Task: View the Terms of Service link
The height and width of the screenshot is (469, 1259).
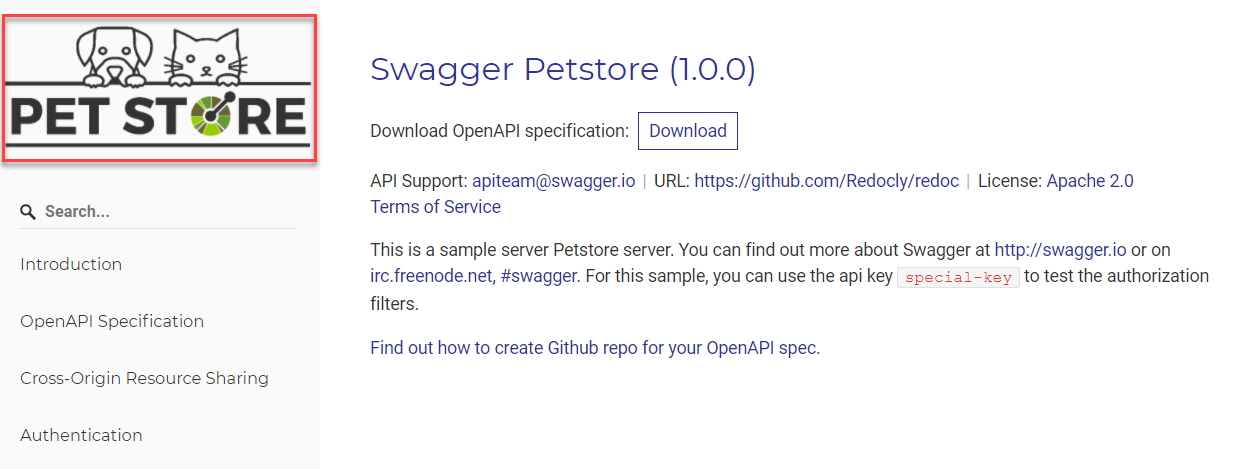Action: point(435,207)
